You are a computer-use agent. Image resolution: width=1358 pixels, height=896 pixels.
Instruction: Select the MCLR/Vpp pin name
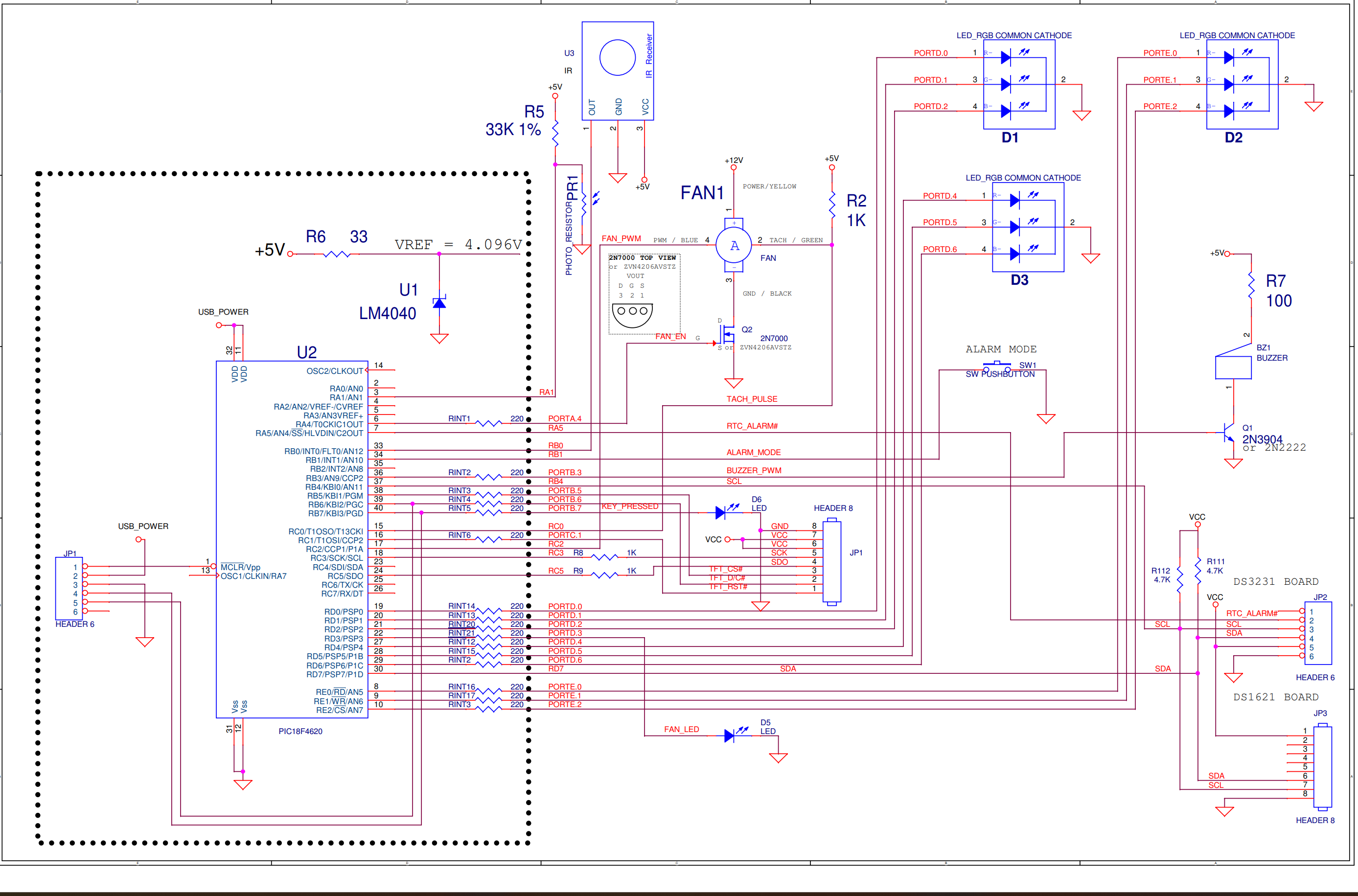click(240, 567)
